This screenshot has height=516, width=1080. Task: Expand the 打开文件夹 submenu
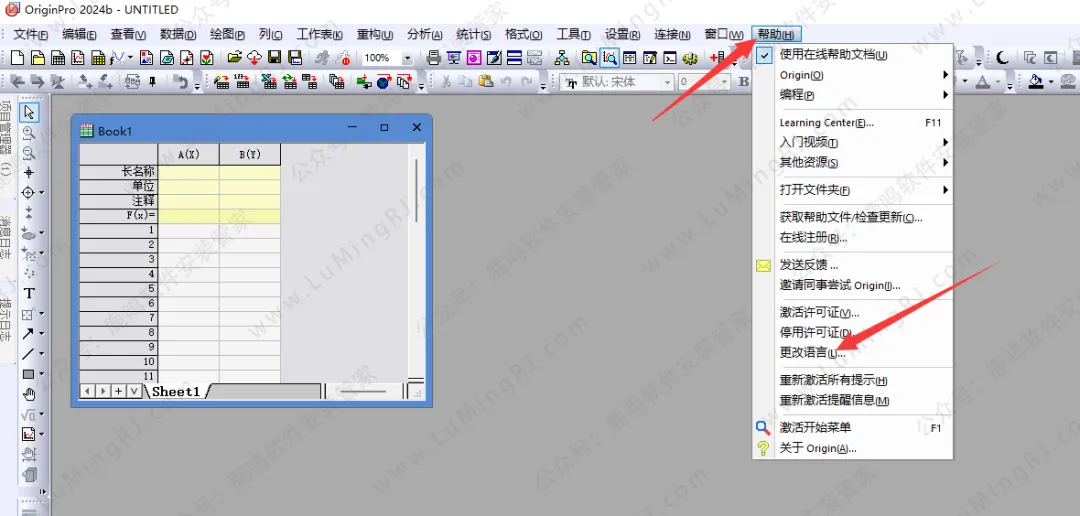tap(860, 190)
